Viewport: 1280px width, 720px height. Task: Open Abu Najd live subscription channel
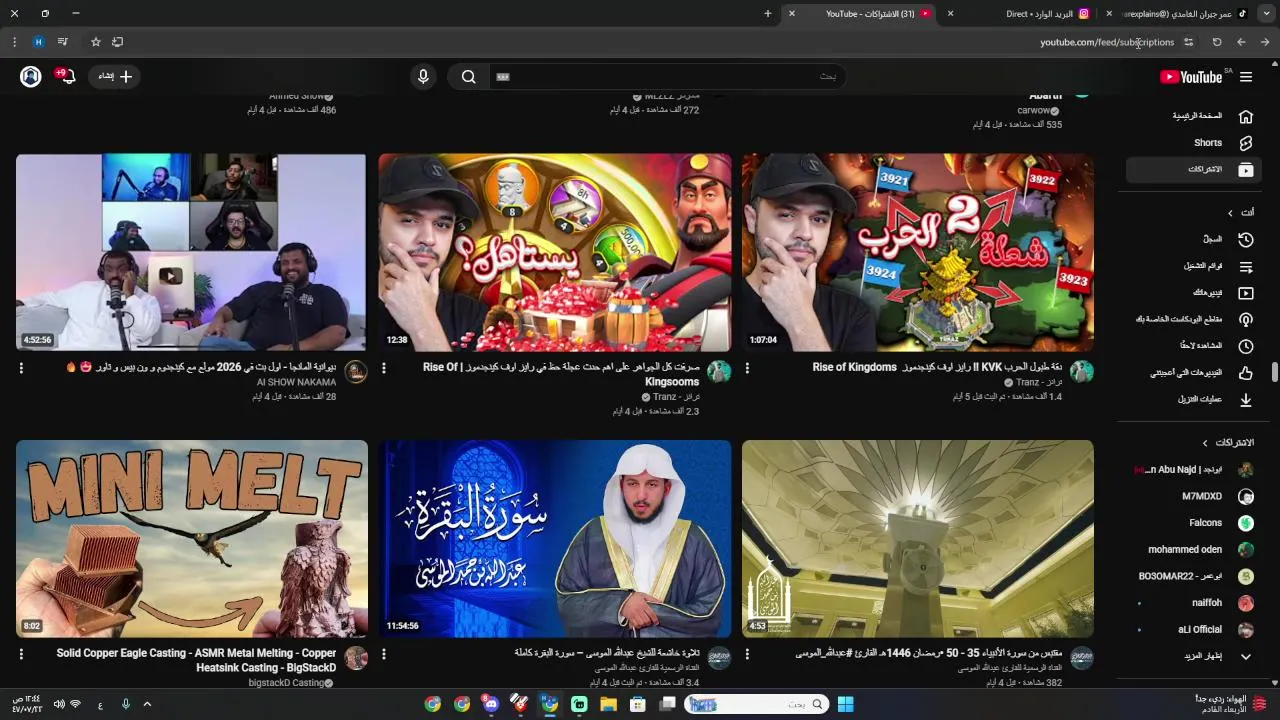point(1193,470)
